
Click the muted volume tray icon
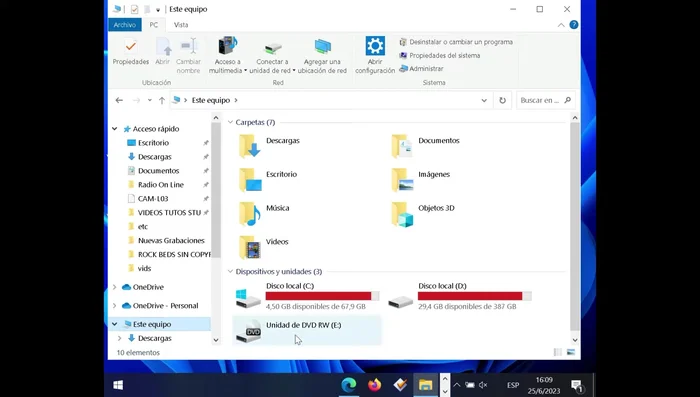click(483, 385)
